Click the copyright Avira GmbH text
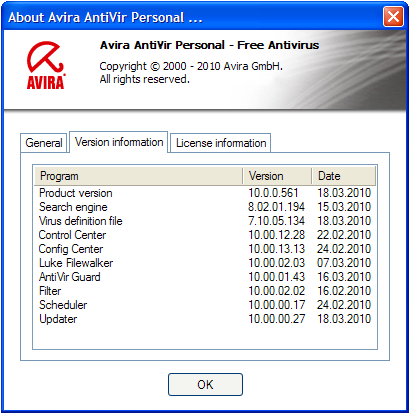The width and height of the screenshot is (410, 414). point(191,66)
